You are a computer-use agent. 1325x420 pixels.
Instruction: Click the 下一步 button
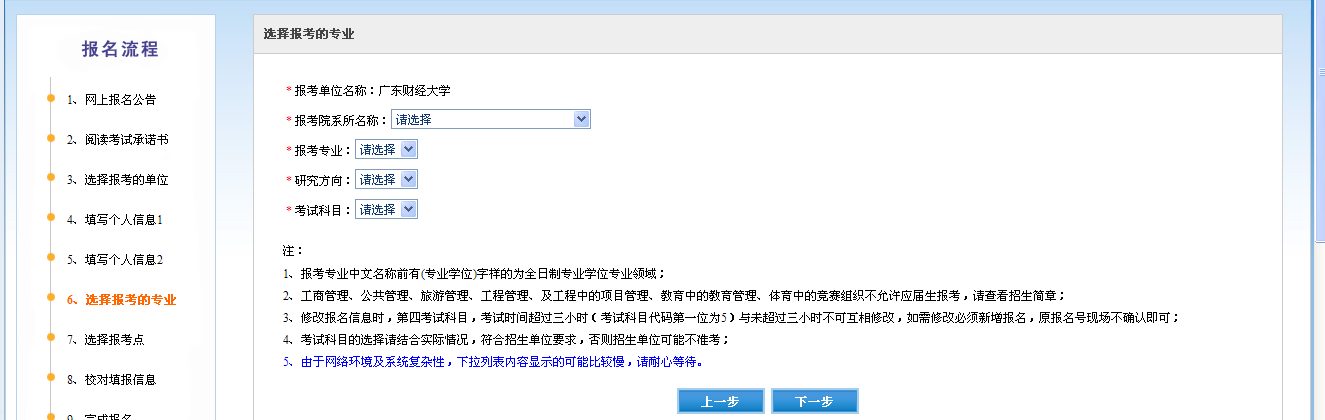pyautogui.click(x=814, y=401)
